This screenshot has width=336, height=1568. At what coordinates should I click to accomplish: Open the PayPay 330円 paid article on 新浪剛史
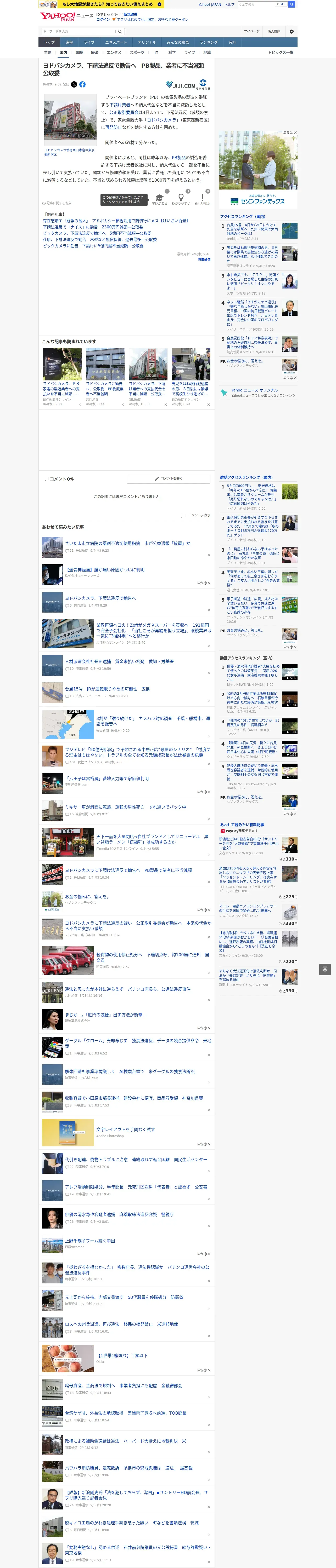coord(249,843)
